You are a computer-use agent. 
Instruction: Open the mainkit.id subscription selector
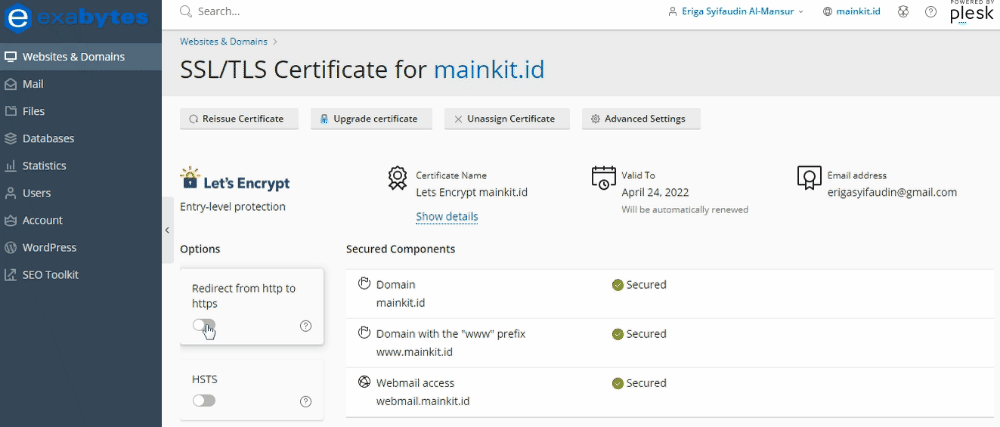point(851,11)
